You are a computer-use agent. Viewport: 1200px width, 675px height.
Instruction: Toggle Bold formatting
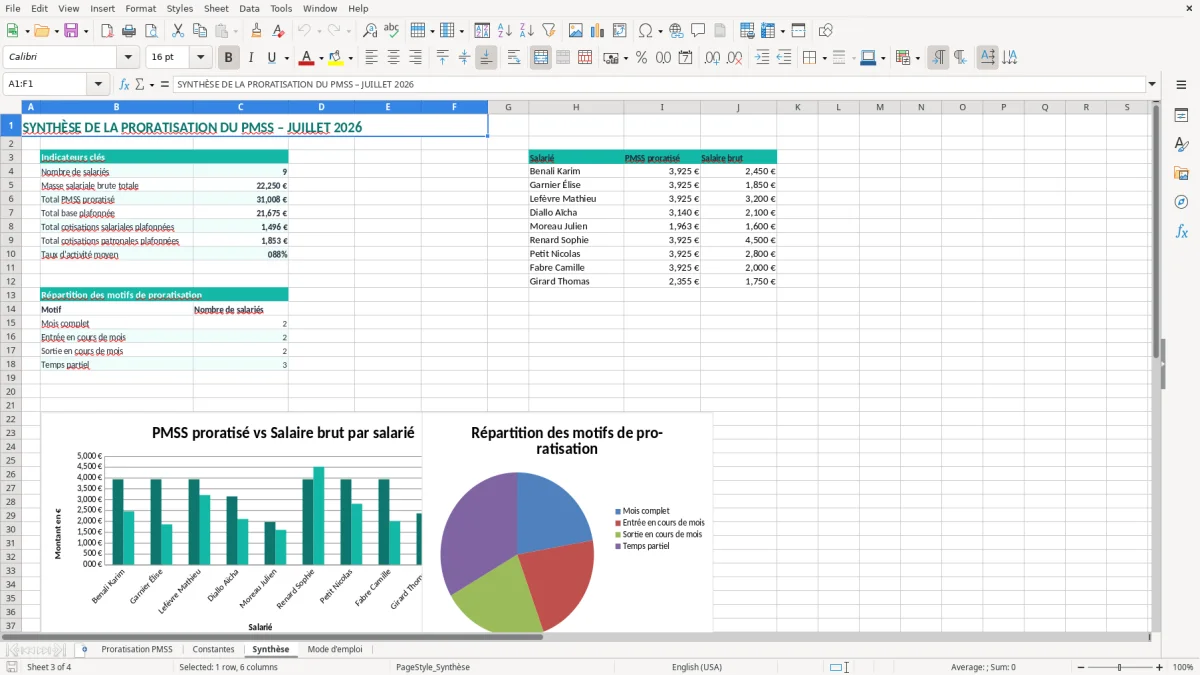click(x=228, y=58)
